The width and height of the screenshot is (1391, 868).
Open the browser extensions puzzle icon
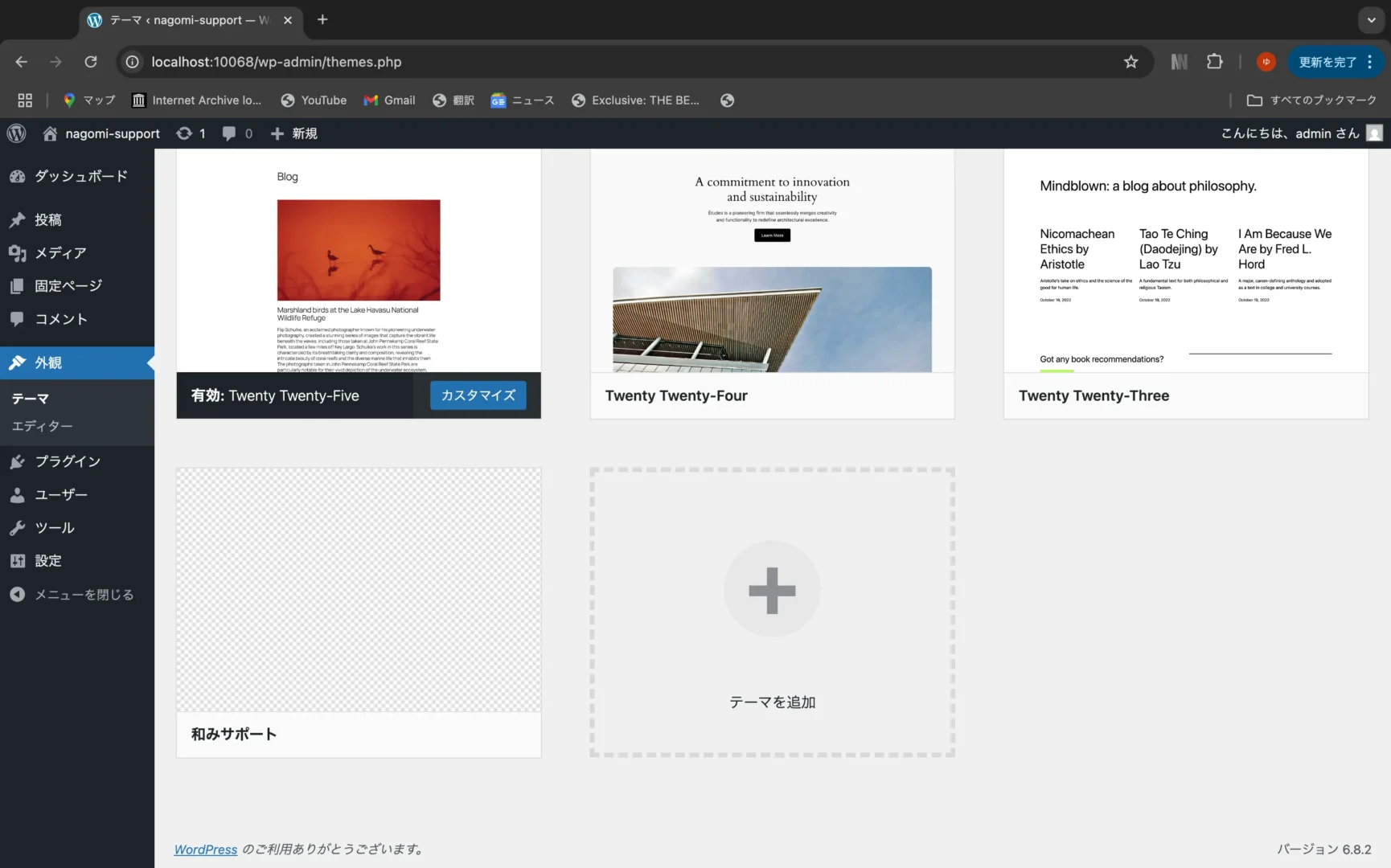pos(1214,62)
